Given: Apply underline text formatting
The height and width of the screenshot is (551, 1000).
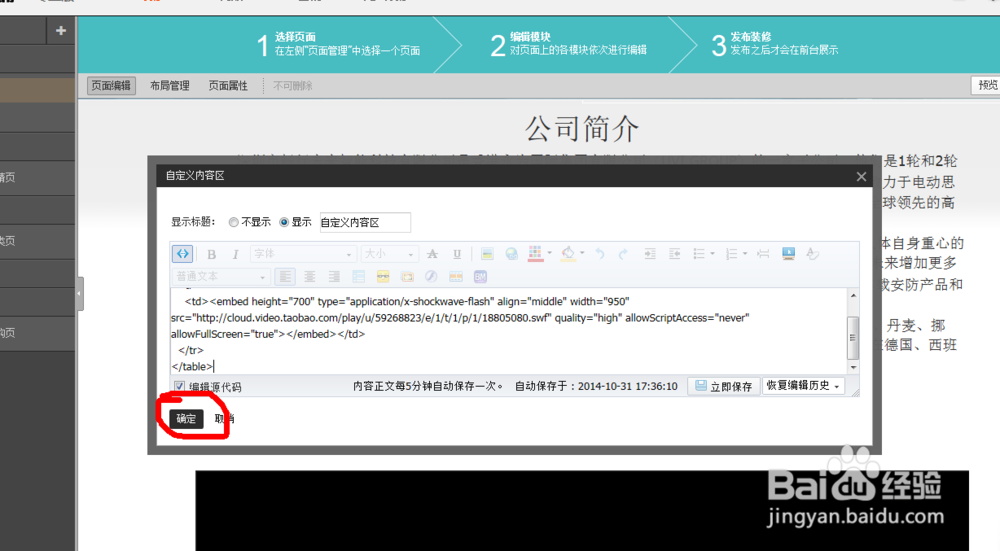Looking at the screenshot, I should coord(457,254).
